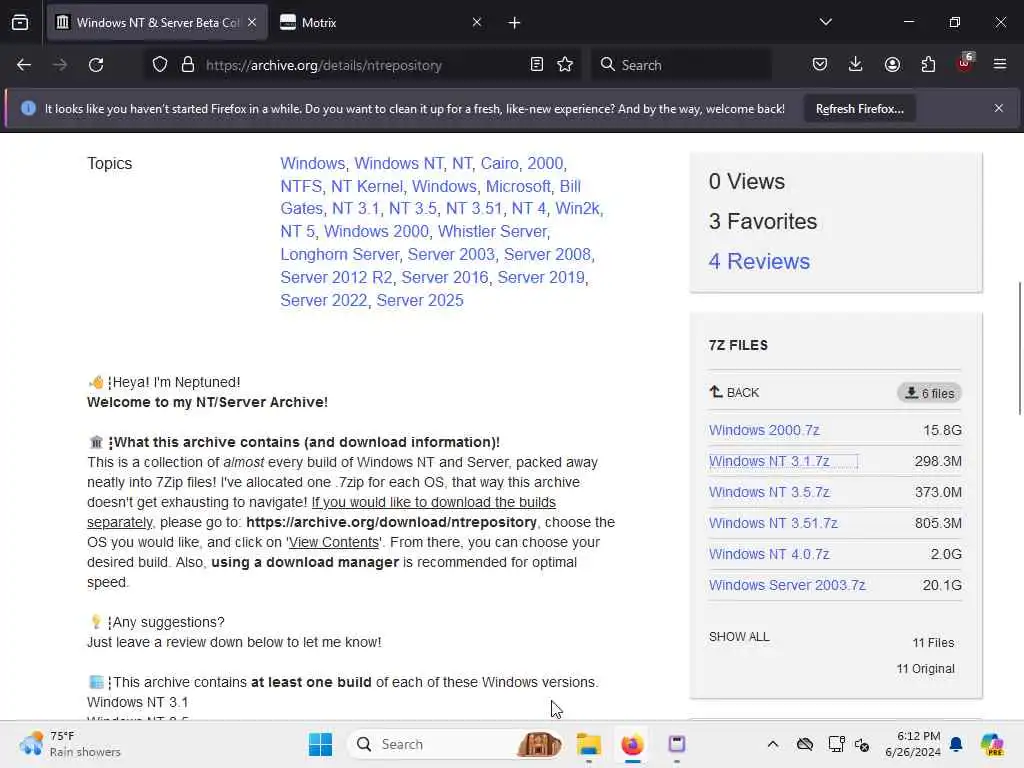
Task: Open the notification bell icon
Action: pyautogui.click(x=956, y=744)
